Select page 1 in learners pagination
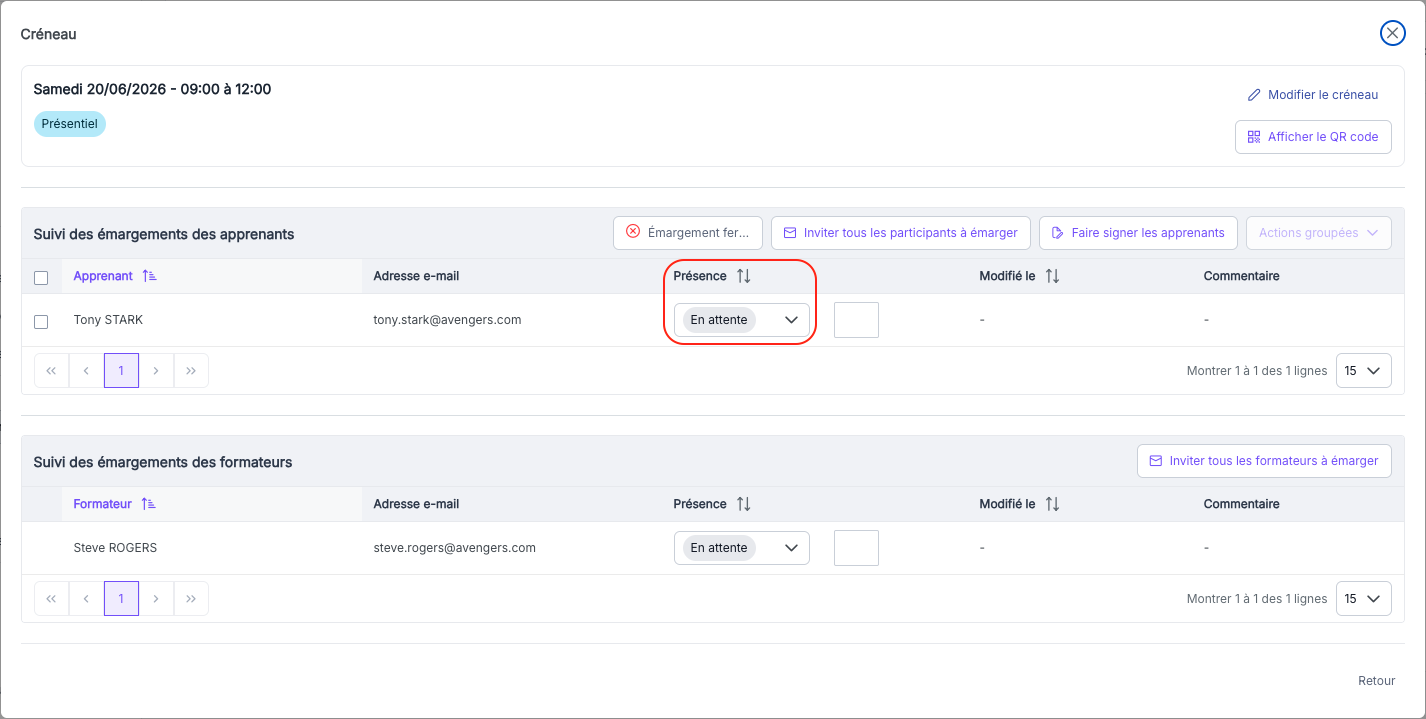Screen dimensions: 1426x719 [x=121, y=371]
